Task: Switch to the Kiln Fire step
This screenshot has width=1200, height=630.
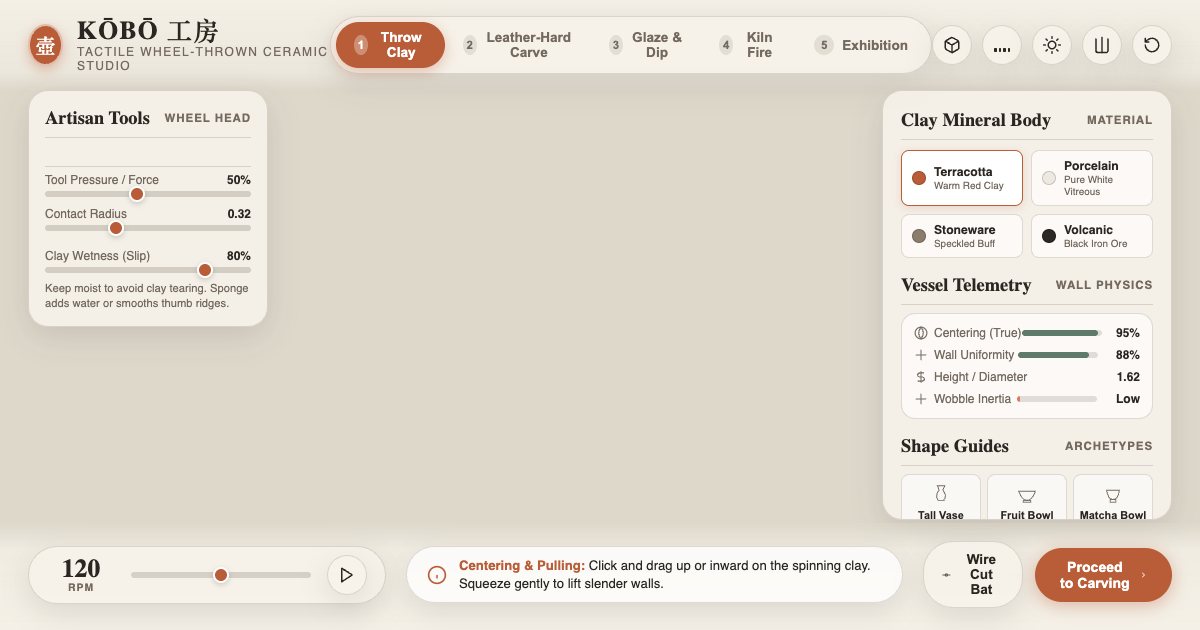Action: [748, 45]
